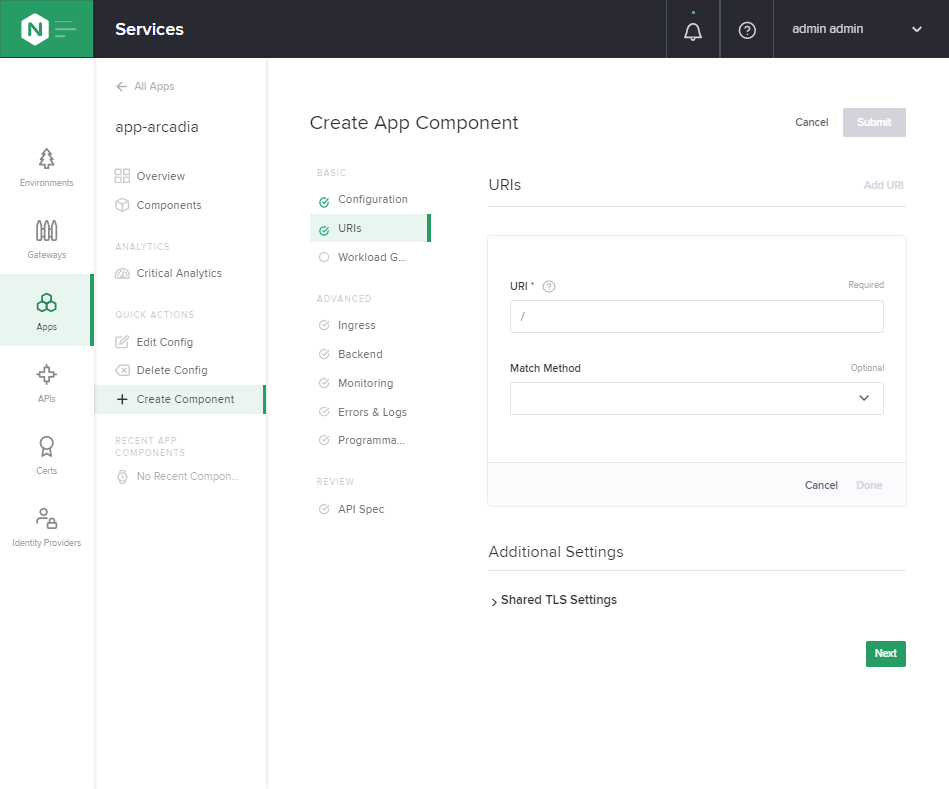Select Apps in the sidebar
Image resolution: width=949 pixels, height=789 pixels.
pos(47,310)
